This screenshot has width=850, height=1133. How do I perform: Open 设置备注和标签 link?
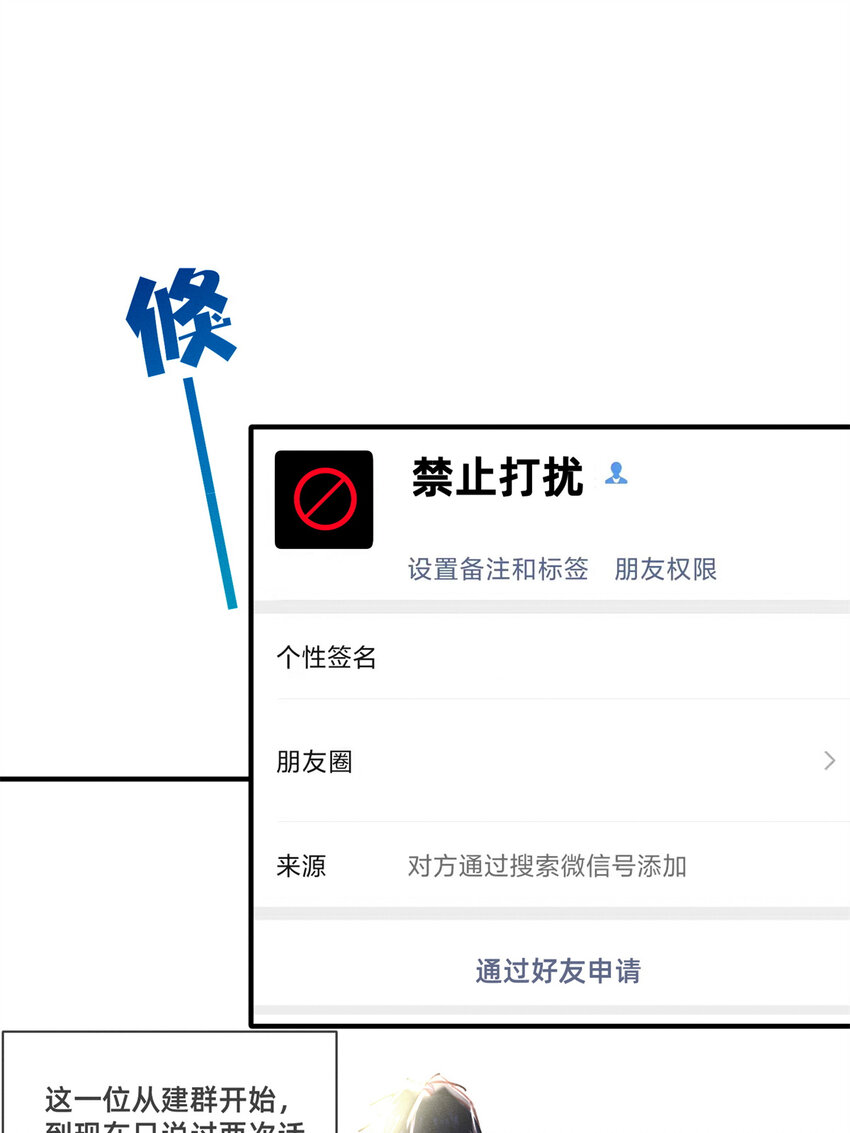(498, 569)
